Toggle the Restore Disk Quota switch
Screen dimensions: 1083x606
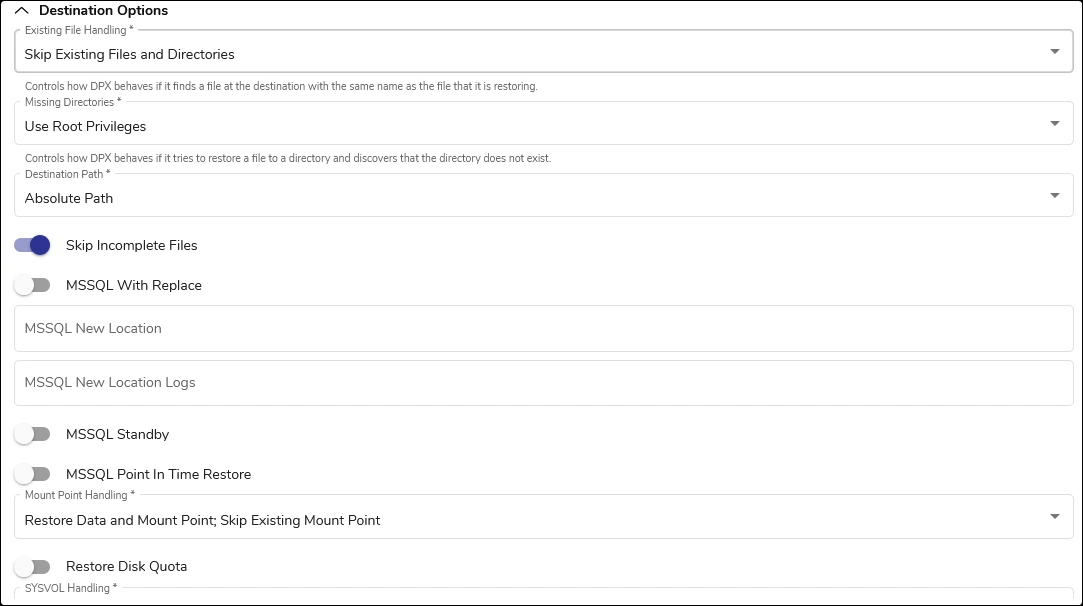(x=32, y=566)
